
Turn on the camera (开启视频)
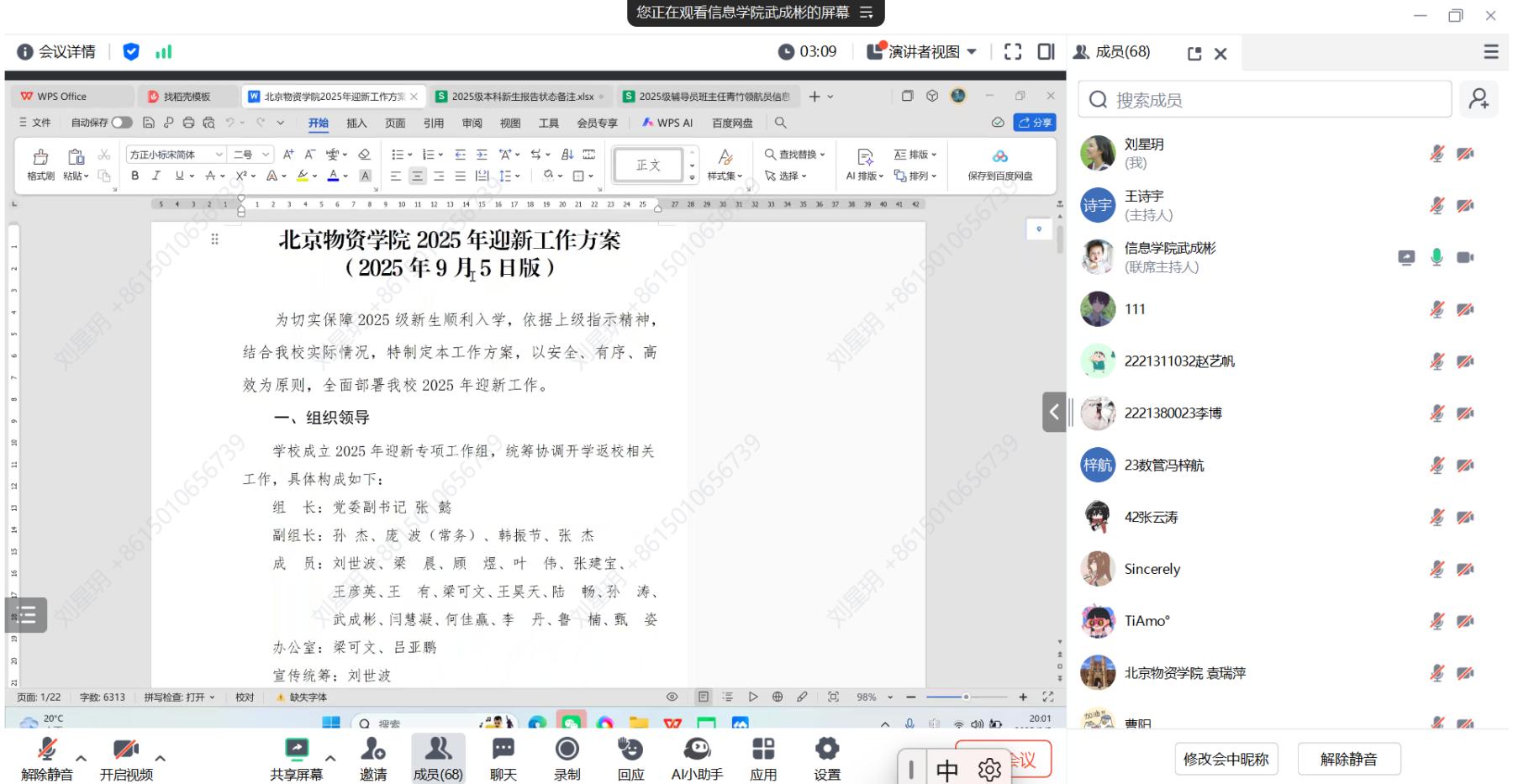pyautogui.click(x=125, y=750)
